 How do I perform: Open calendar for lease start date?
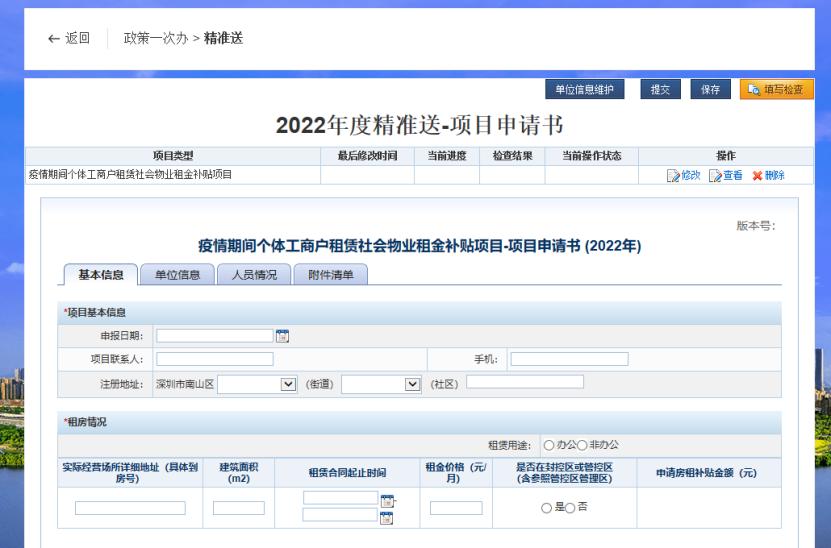[387, 500]
